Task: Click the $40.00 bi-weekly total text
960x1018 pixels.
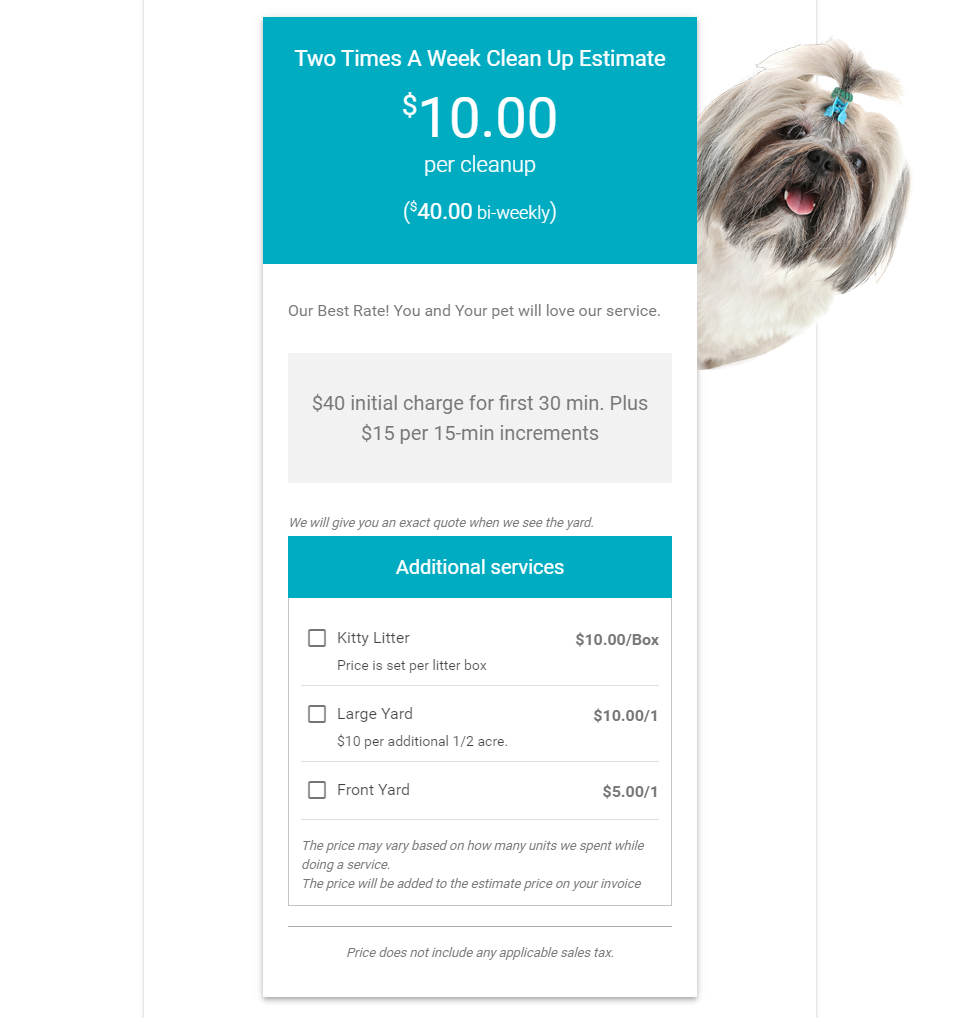Action: [x=480, y=212]
